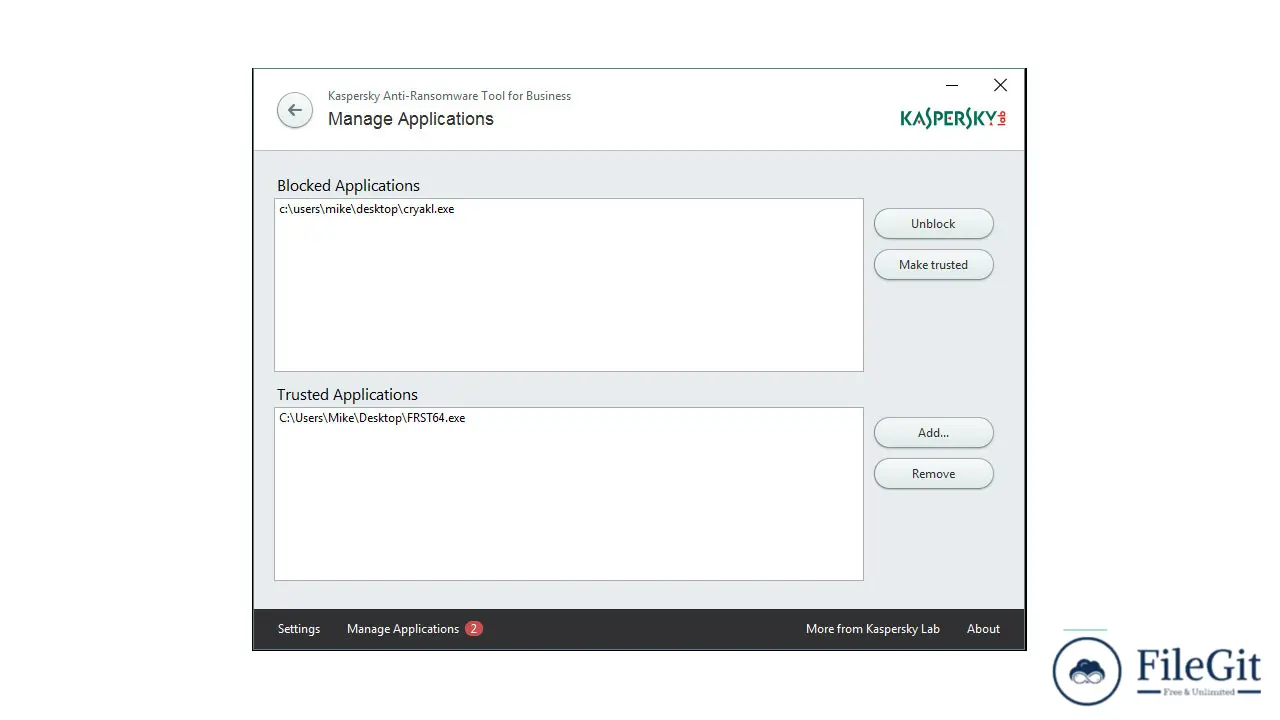Add a new trusted application

coord(934,433)
